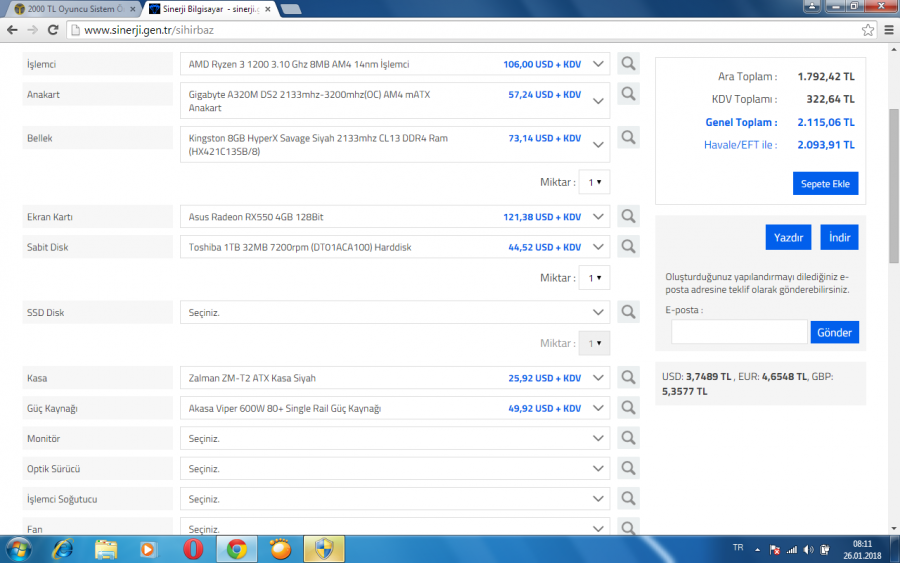The image size is (900, 563).
Task: Click network signal tray icon
Action: [792, 550]
